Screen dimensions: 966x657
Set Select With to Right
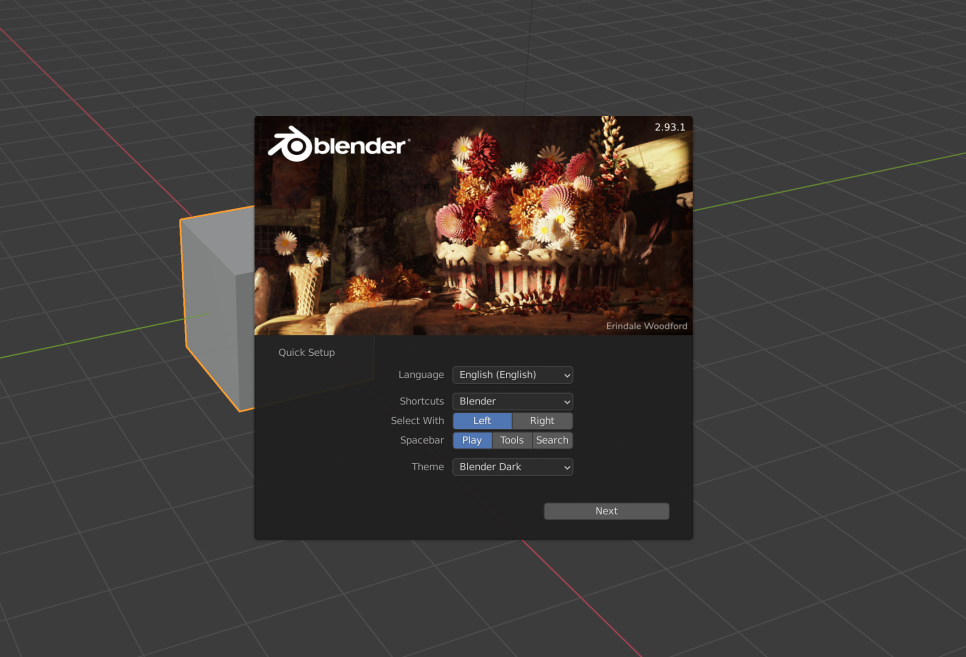pyautogui.click(x=542, y=421)
